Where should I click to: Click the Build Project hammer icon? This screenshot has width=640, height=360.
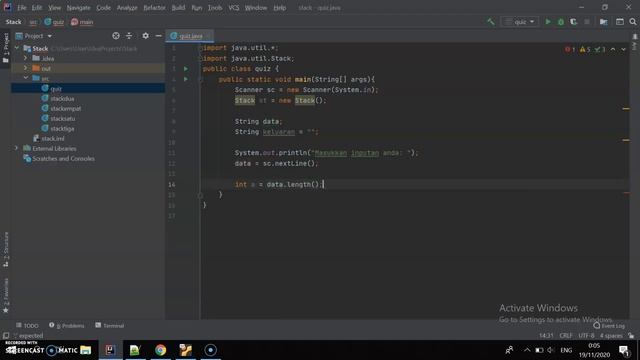(491, 22)
